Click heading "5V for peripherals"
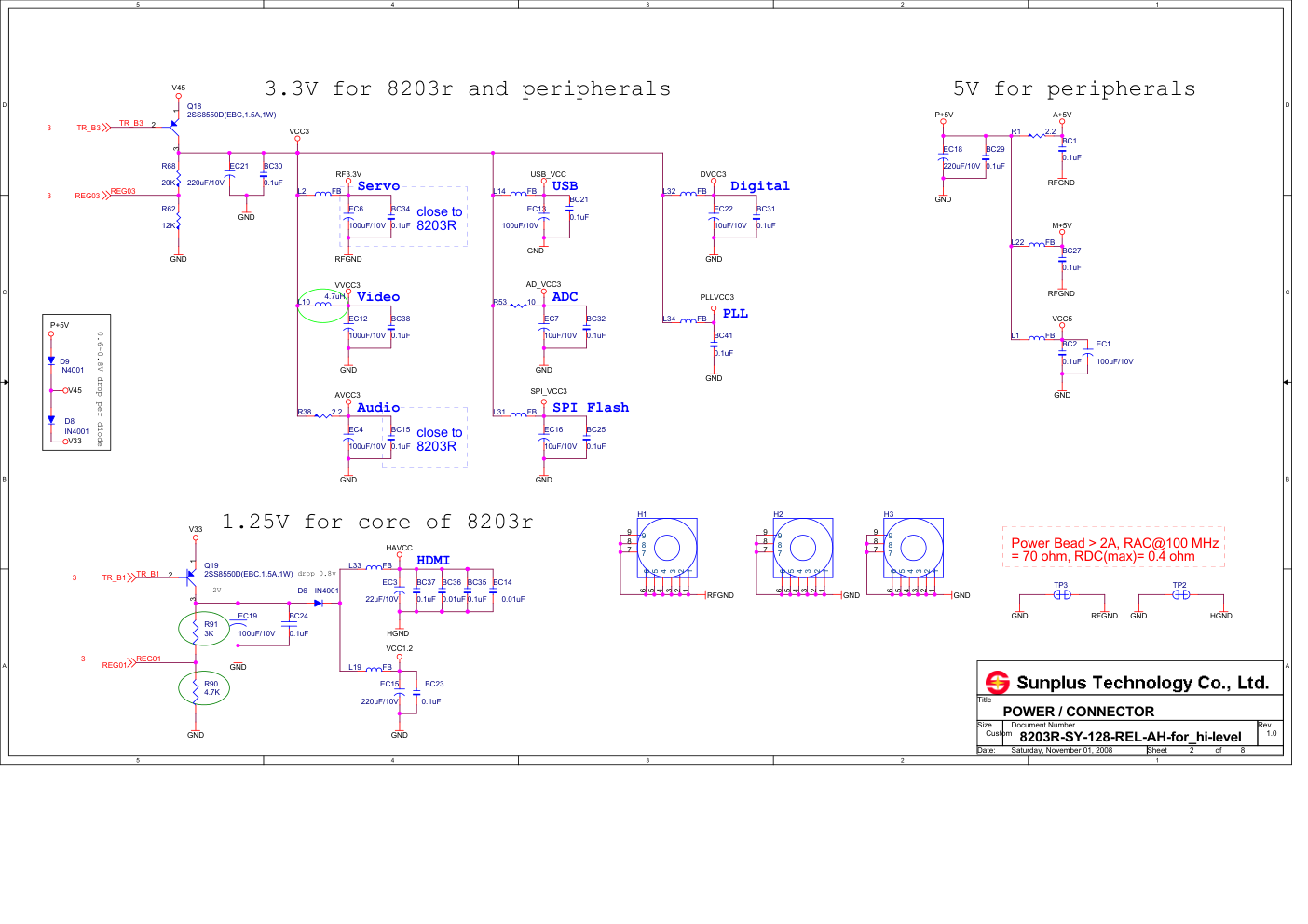Viewport: 1308px width, 924px height. [1074, 88]
